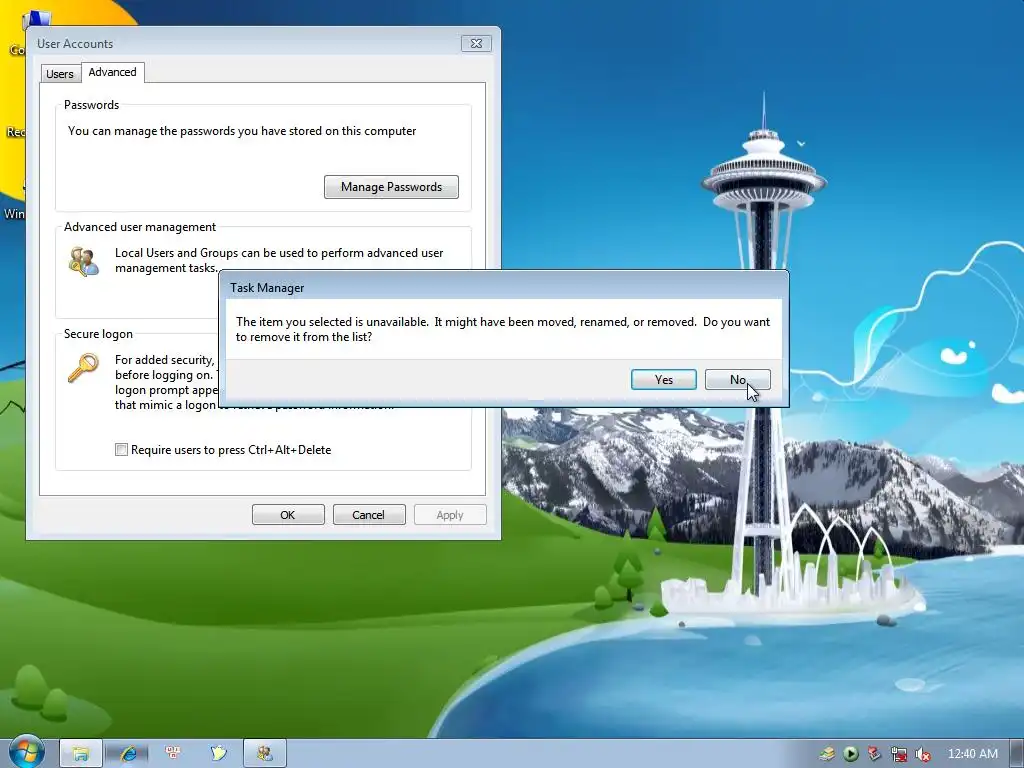Click the stacked-disks tray icon
Image resolution: width=1024 pixels, height=768 pixels.
pyautogui.click(x=827, y=754)
